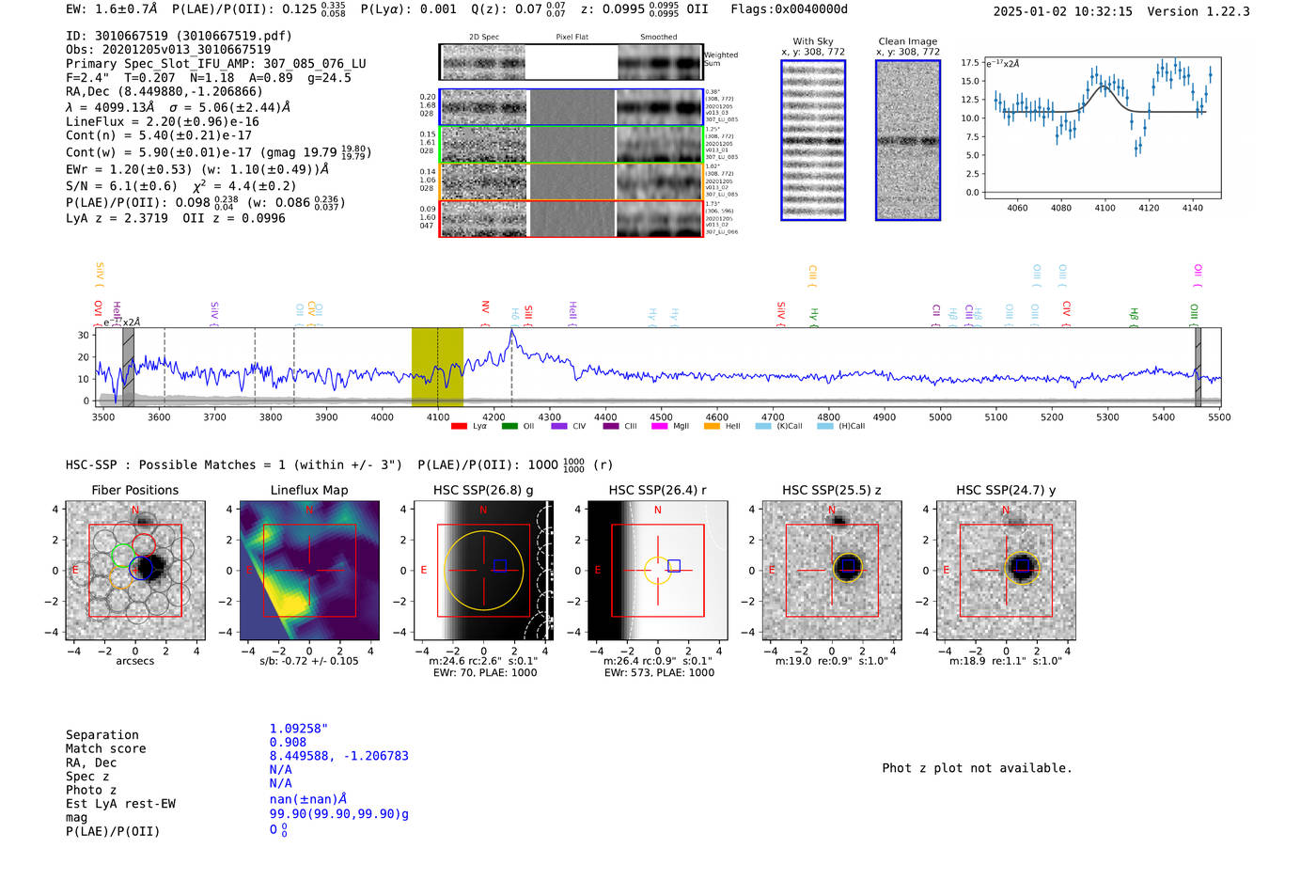Image resolution: width=1316 pixels, height=896 pixels.
Task: Click the orange HeII legend swatch
Action: coord(713,426)
